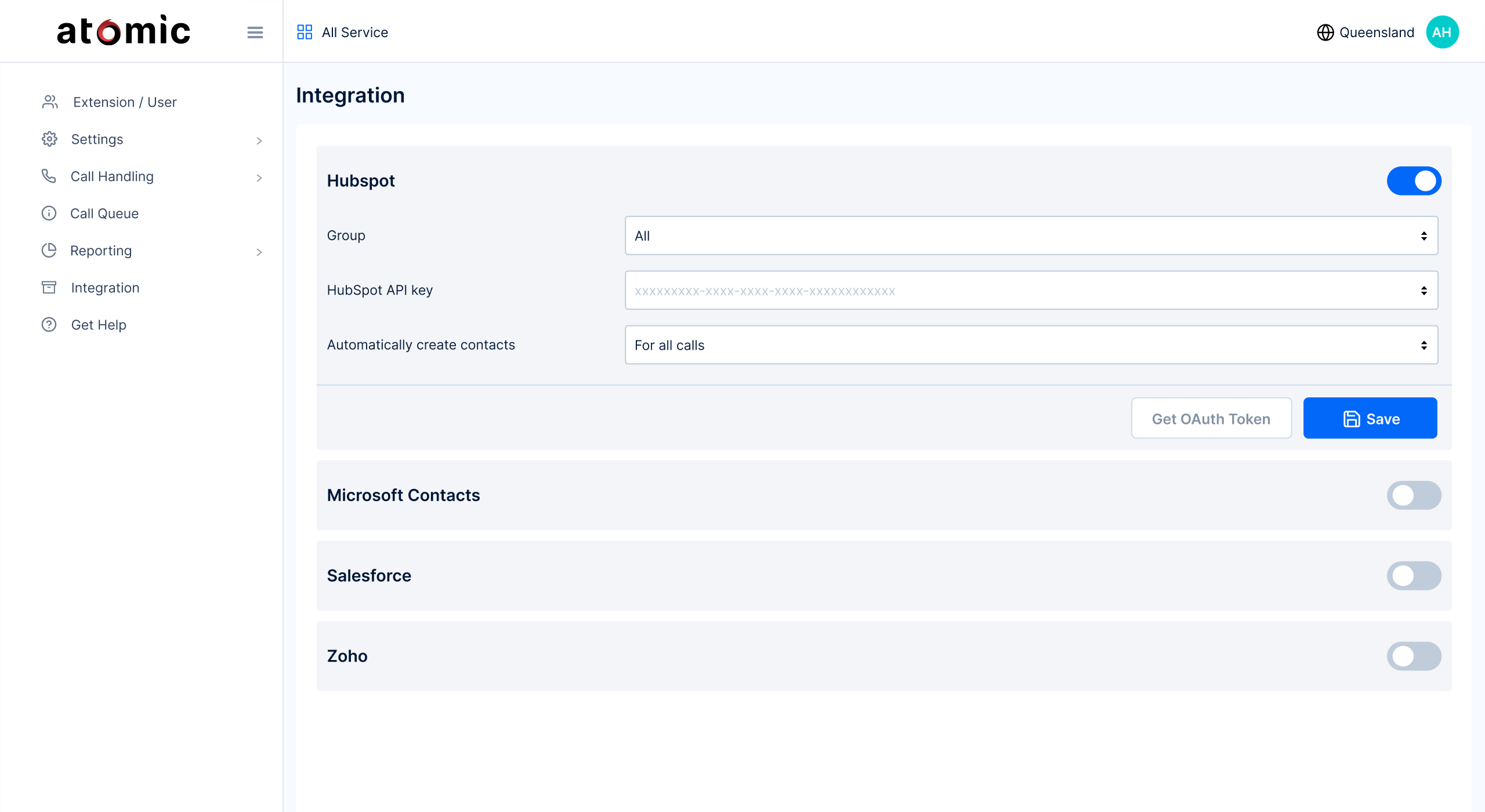Viewport: 1485px width, 812px height.
Task: Click the Call Handling phone icon
Action: (x=49, y=176)
